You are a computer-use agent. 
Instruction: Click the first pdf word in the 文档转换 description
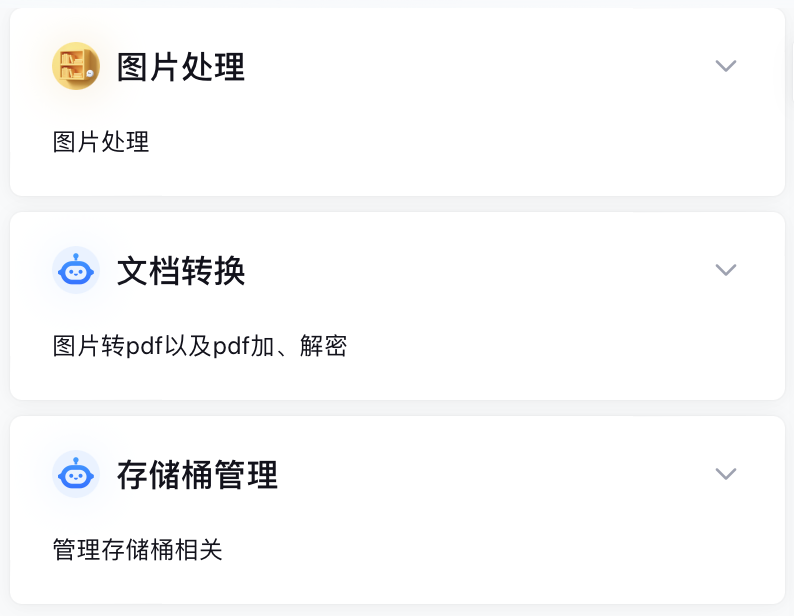144,346
